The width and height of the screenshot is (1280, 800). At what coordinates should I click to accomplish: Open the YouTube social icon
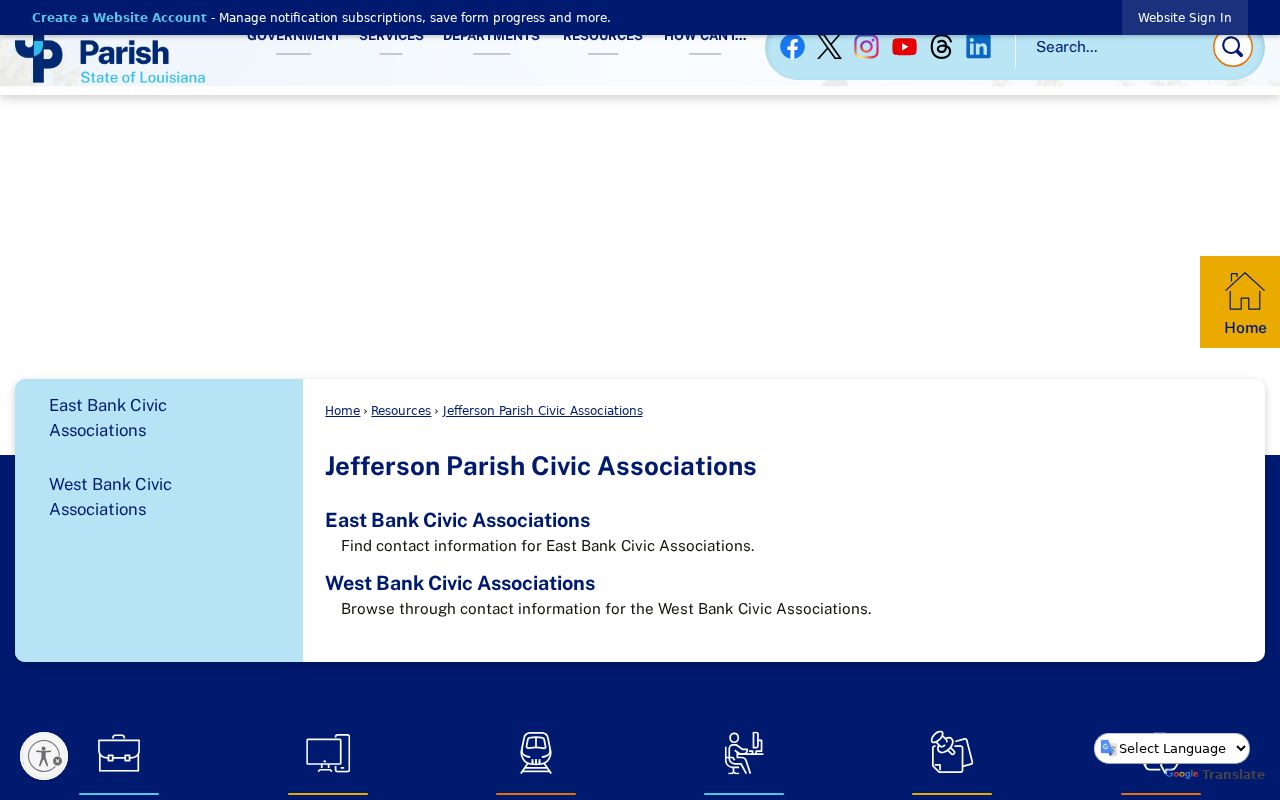pos(904,47)
